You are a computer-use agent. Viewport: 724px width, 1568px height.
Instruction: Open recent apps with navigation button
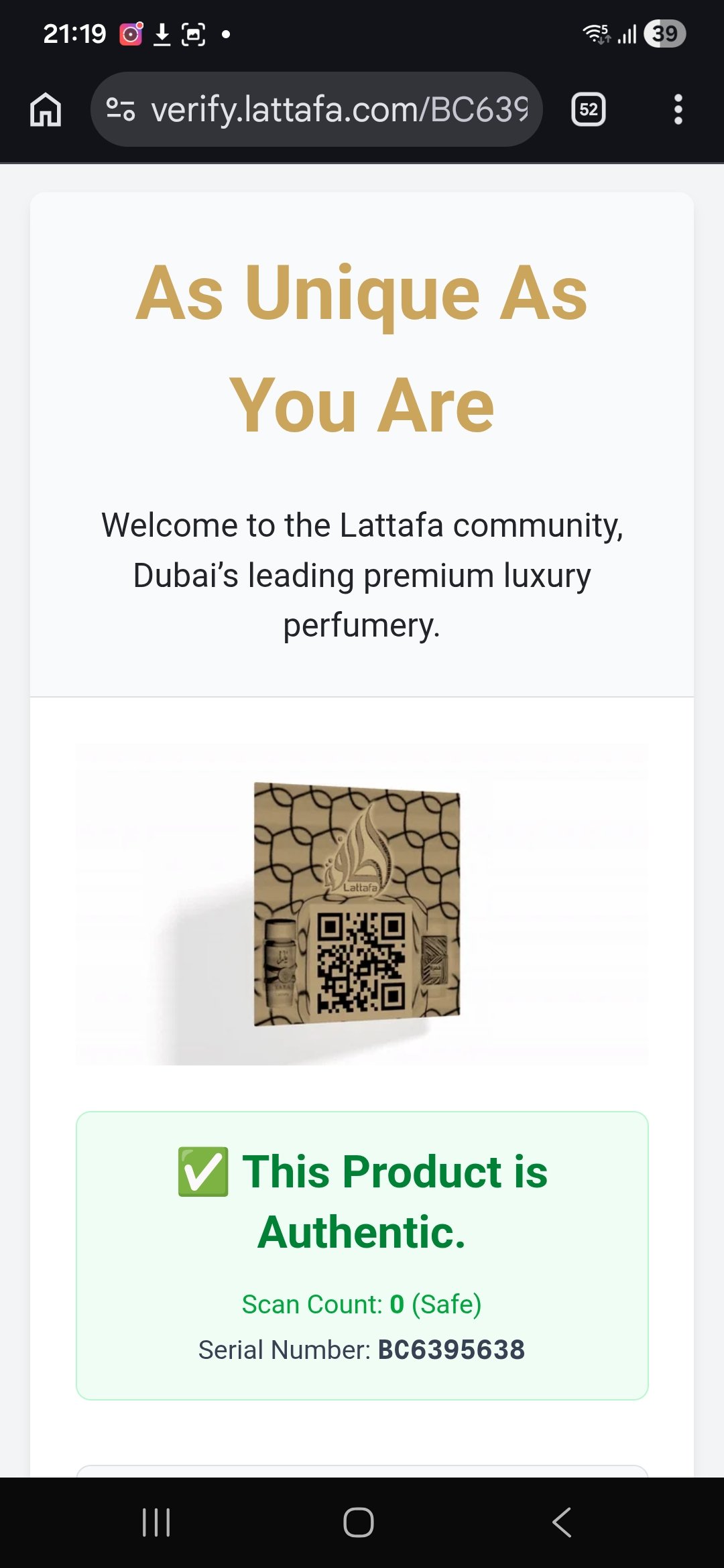[156, 1522]
